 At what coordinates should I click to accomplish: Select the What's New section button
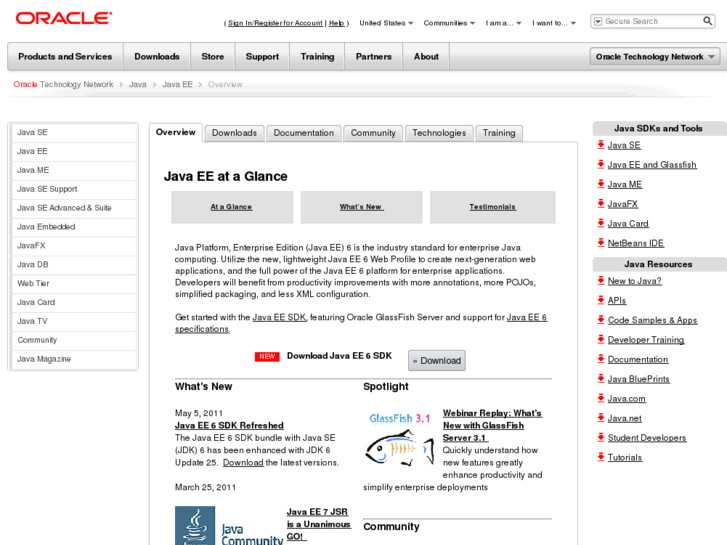point(361,207)
